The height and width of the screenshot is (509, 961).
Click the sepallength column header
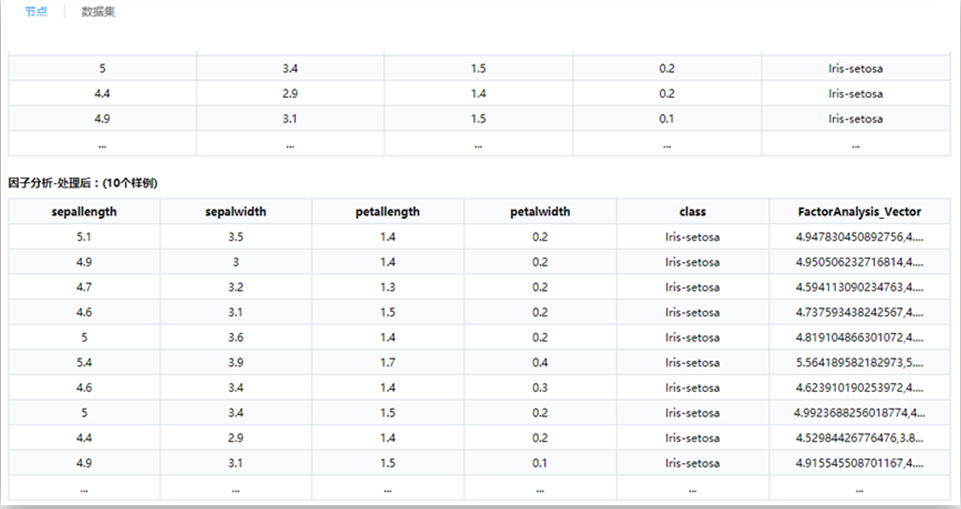[84, 212]
